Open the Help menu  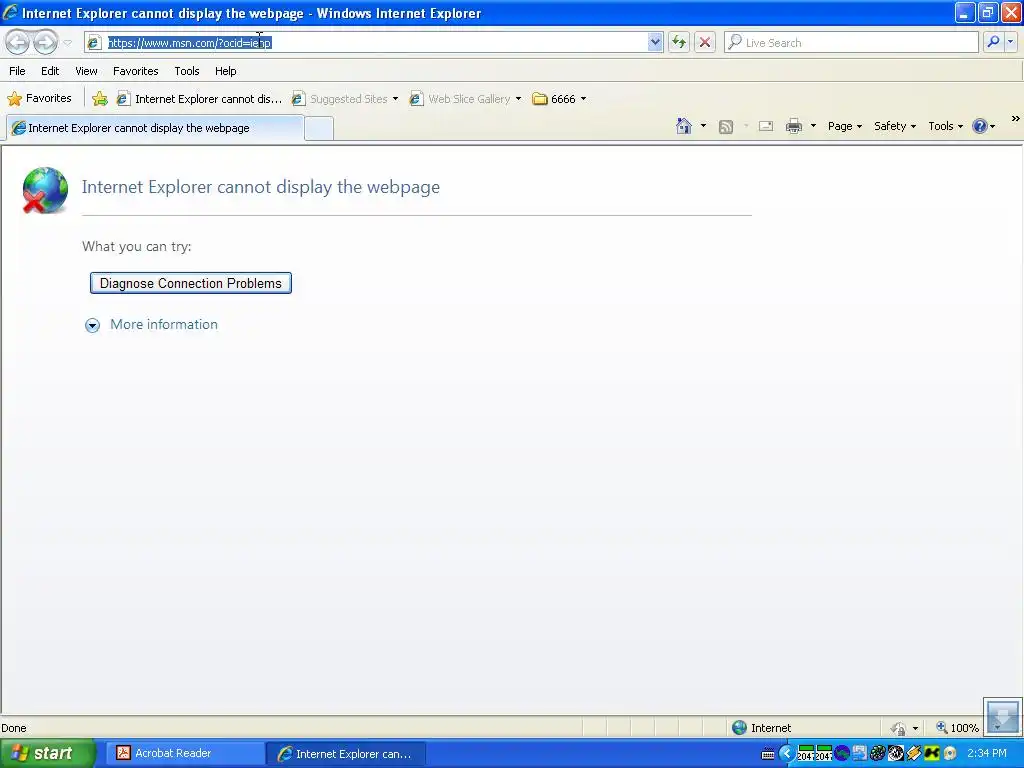(x=226, y=71)
